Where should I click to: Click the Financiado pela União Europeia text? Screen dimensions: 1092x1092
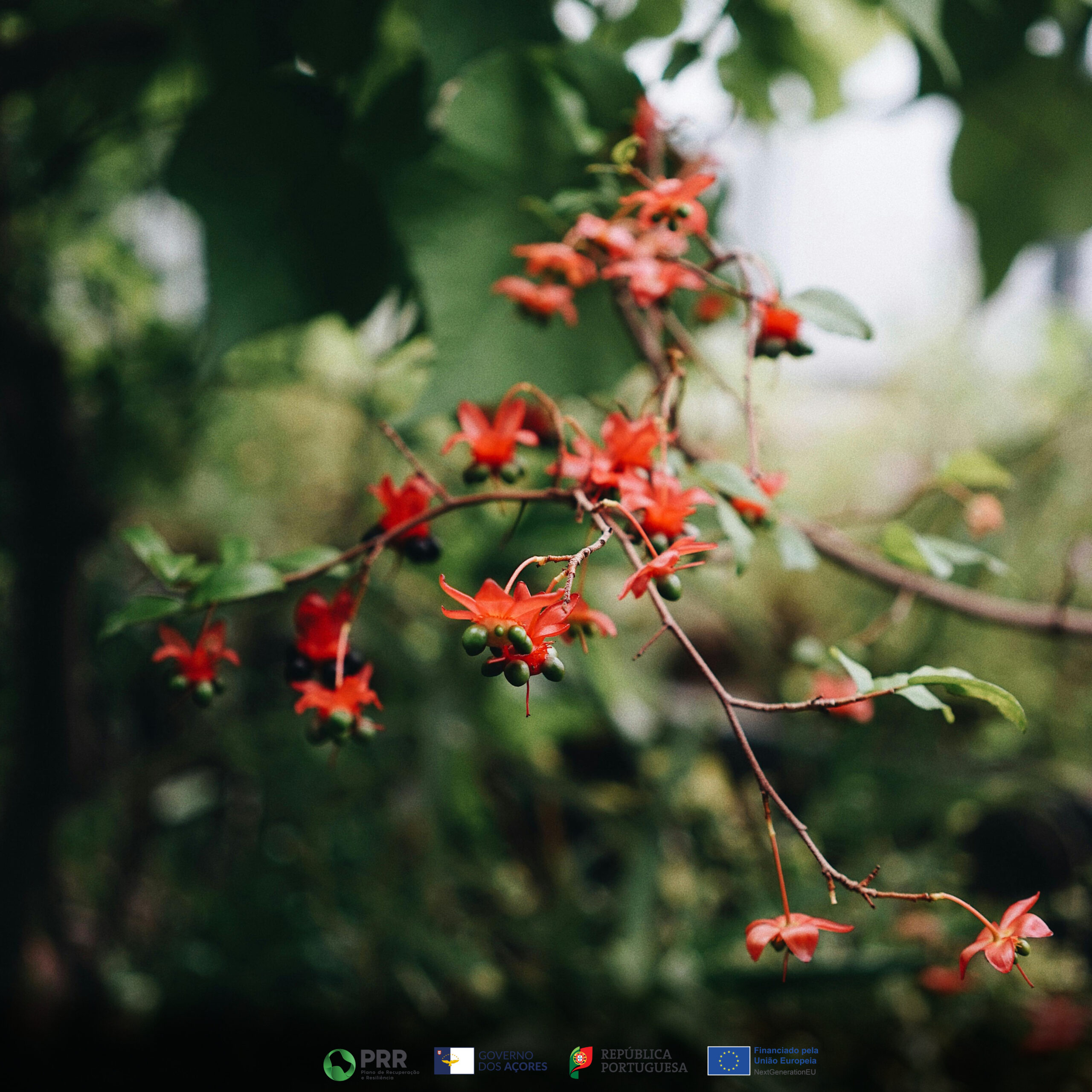[x=786, y=1055]
